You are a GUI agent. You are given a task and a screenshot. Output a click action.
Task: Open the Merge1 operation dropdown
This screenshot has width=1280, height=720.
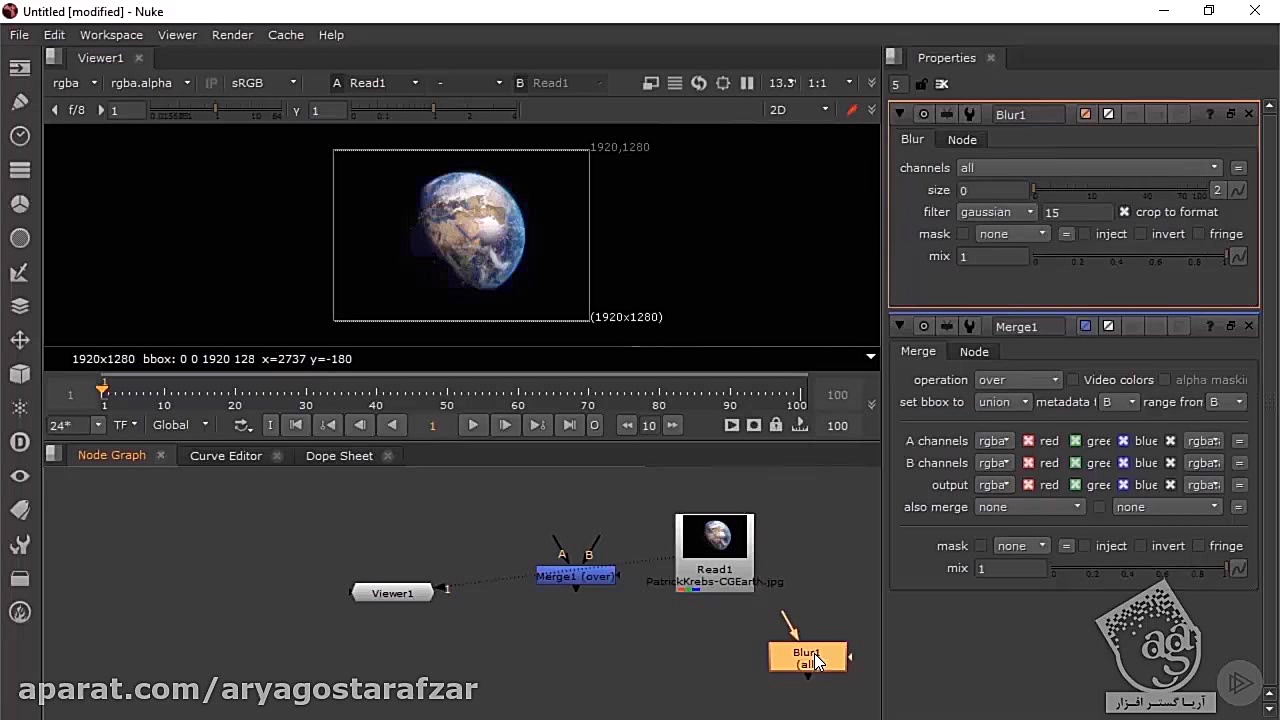(x=1017, y=379)
